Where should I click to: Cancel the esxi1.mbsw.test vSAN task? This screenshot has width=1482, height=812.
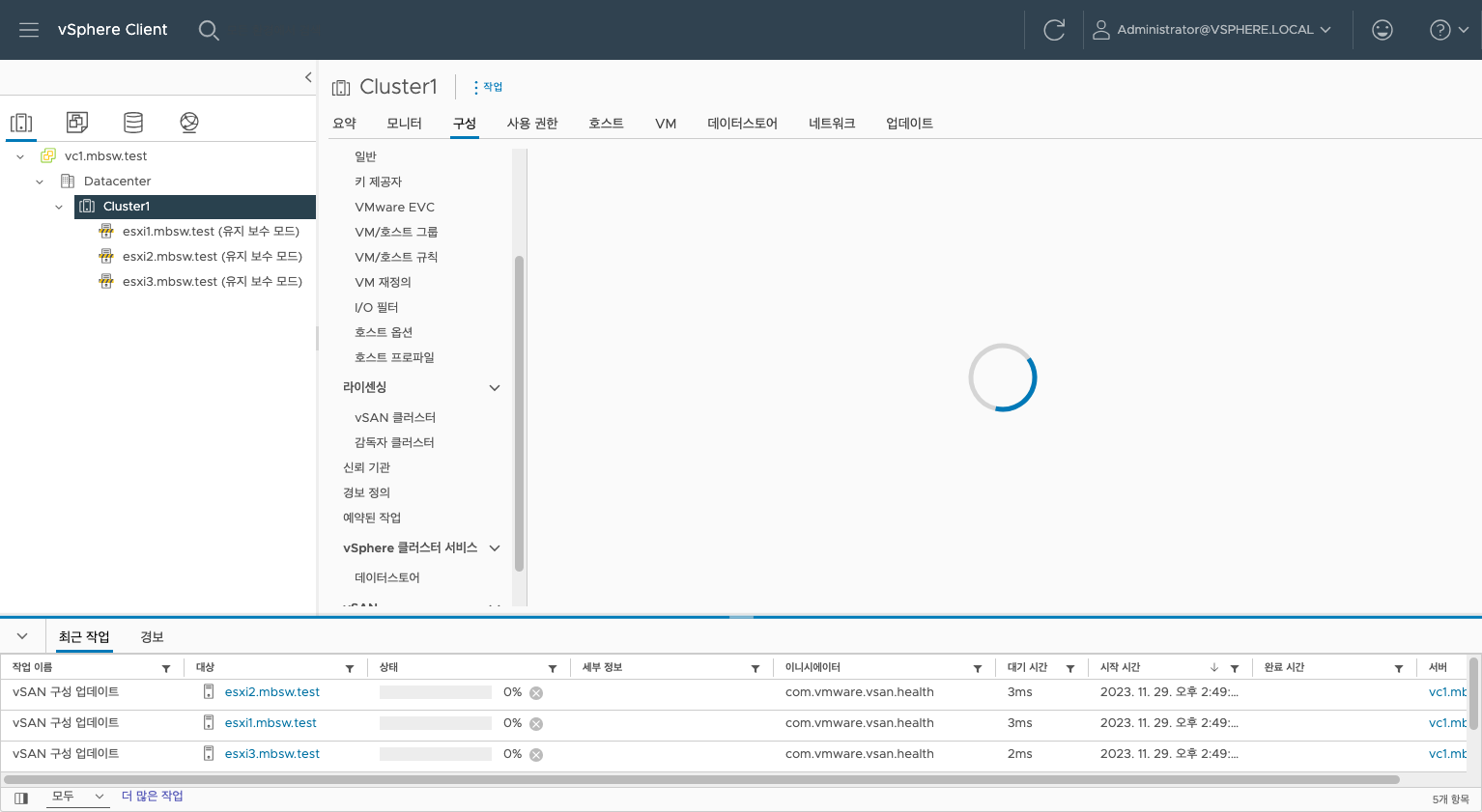click(536, 724)
